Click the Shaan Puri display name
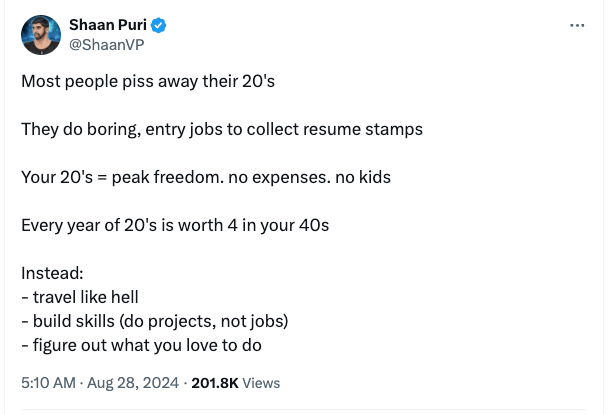 [108, 25]
